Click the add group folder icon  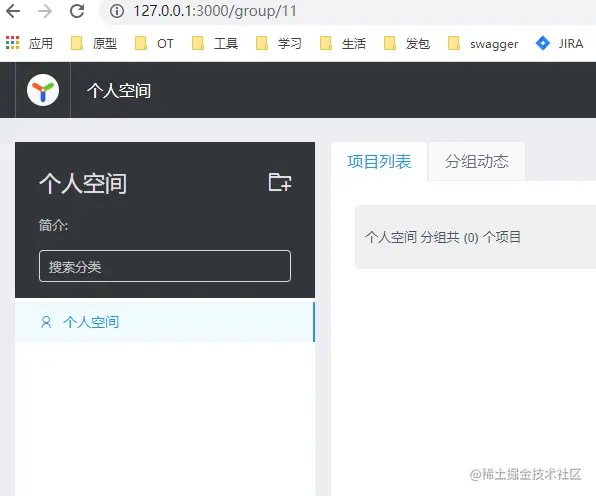(x=280, y=182)
